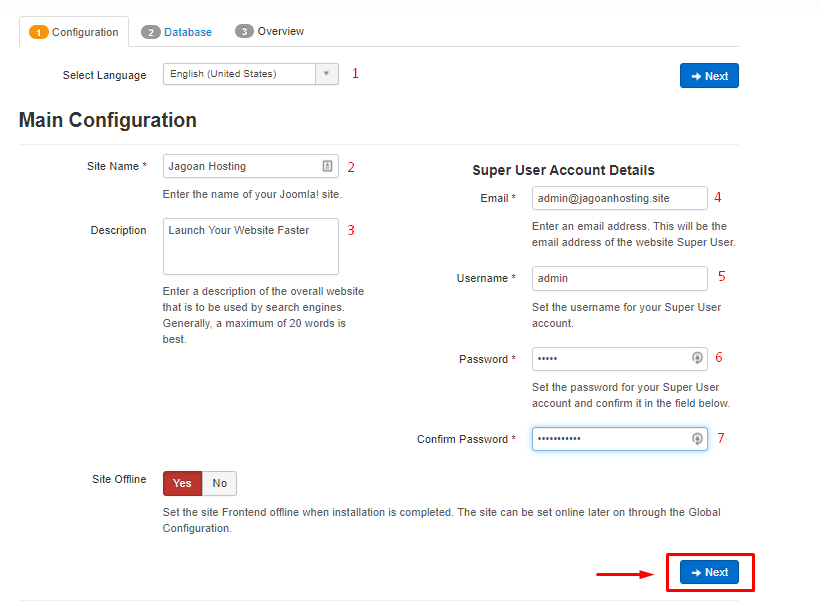Click into the Description text area
The width and height of the screenshot is (820, 606).
250,246
